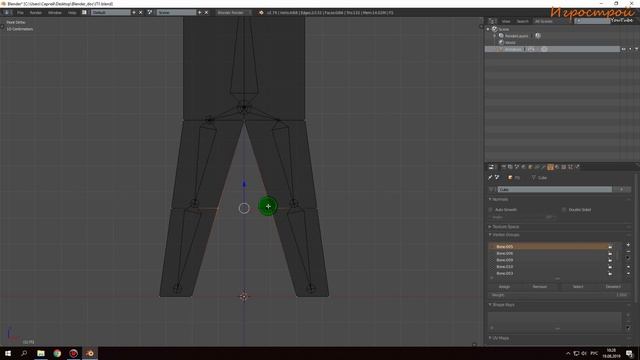Switch to the Constraints properties tab
The width and height of the screenshot is (640, 360).
537,167
